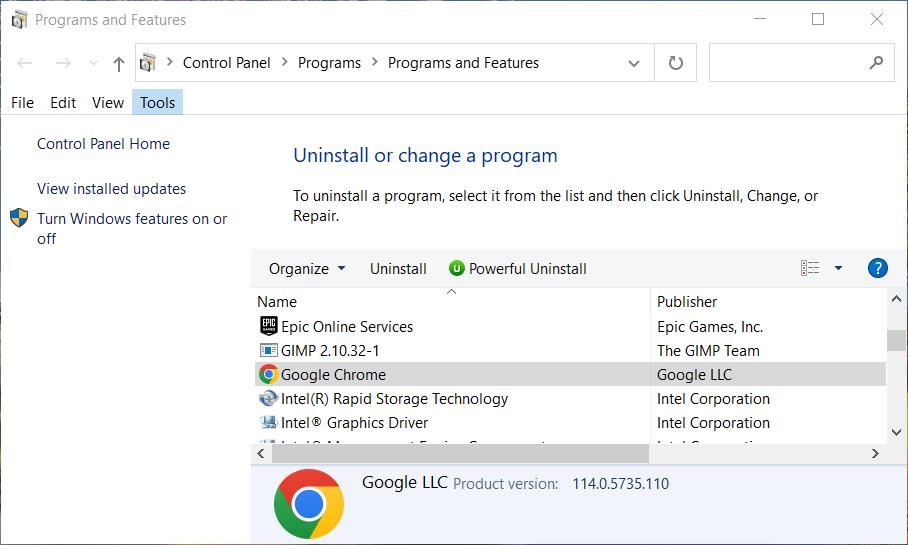
Task: Minimize the Programs and Features window
Action: click(760, 19)
